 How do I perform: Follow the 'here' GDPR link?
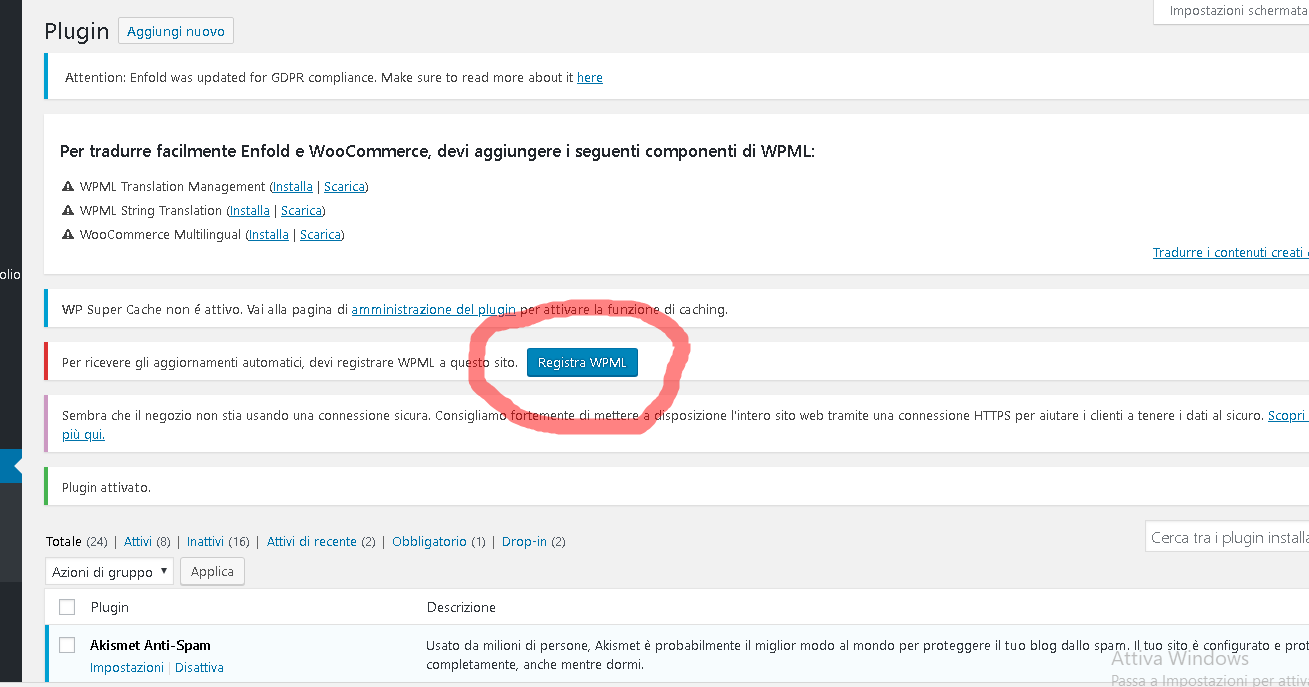coord(590,77)
